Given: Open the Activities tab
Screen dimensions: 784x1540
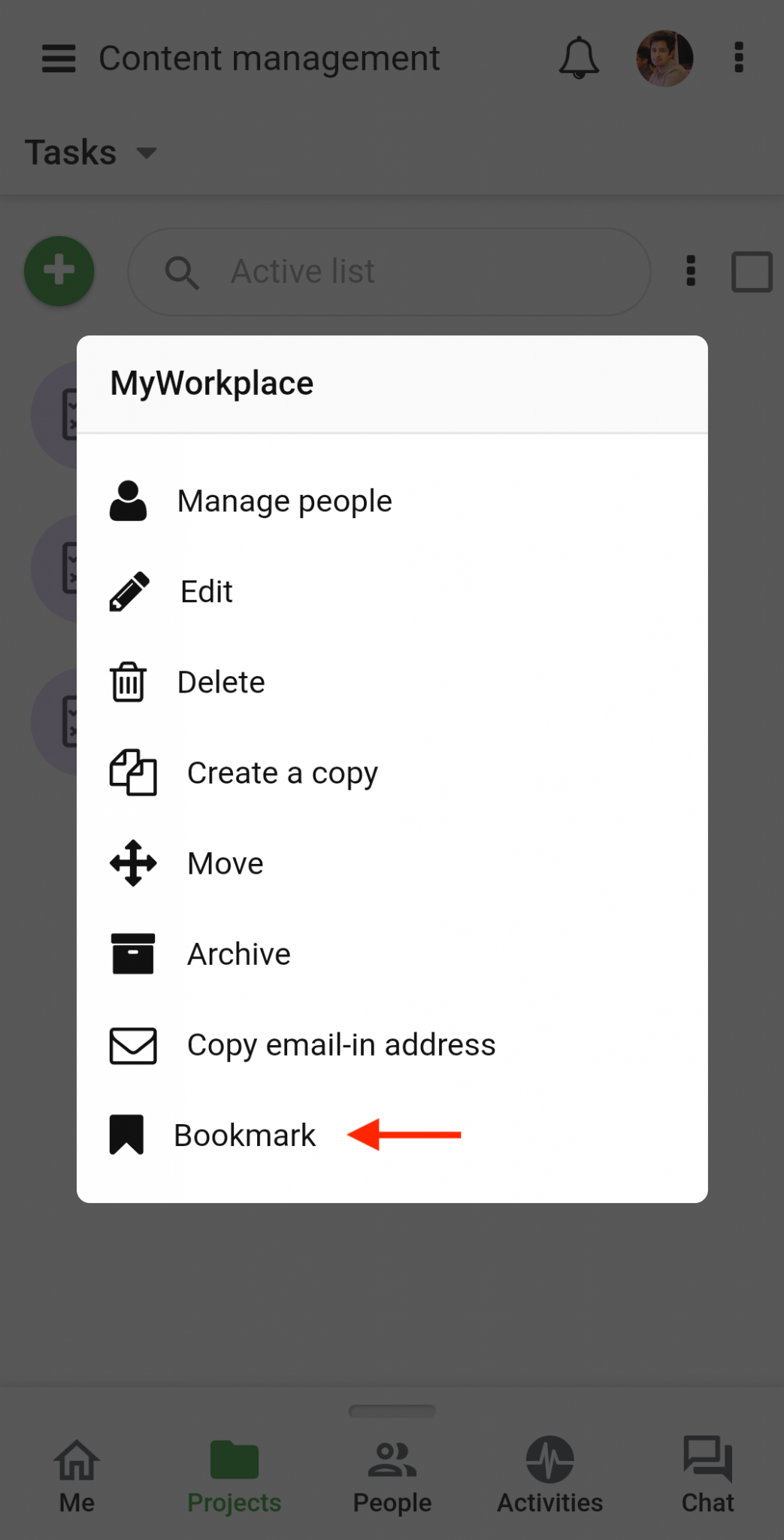Looking at the screenshot, I should tap(550, 1476).
